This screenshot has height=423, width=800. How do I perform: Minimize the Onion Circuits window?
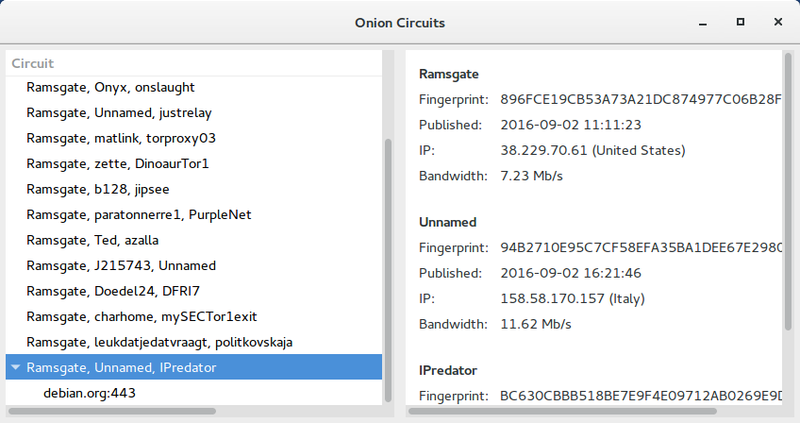tap(704, 21)
